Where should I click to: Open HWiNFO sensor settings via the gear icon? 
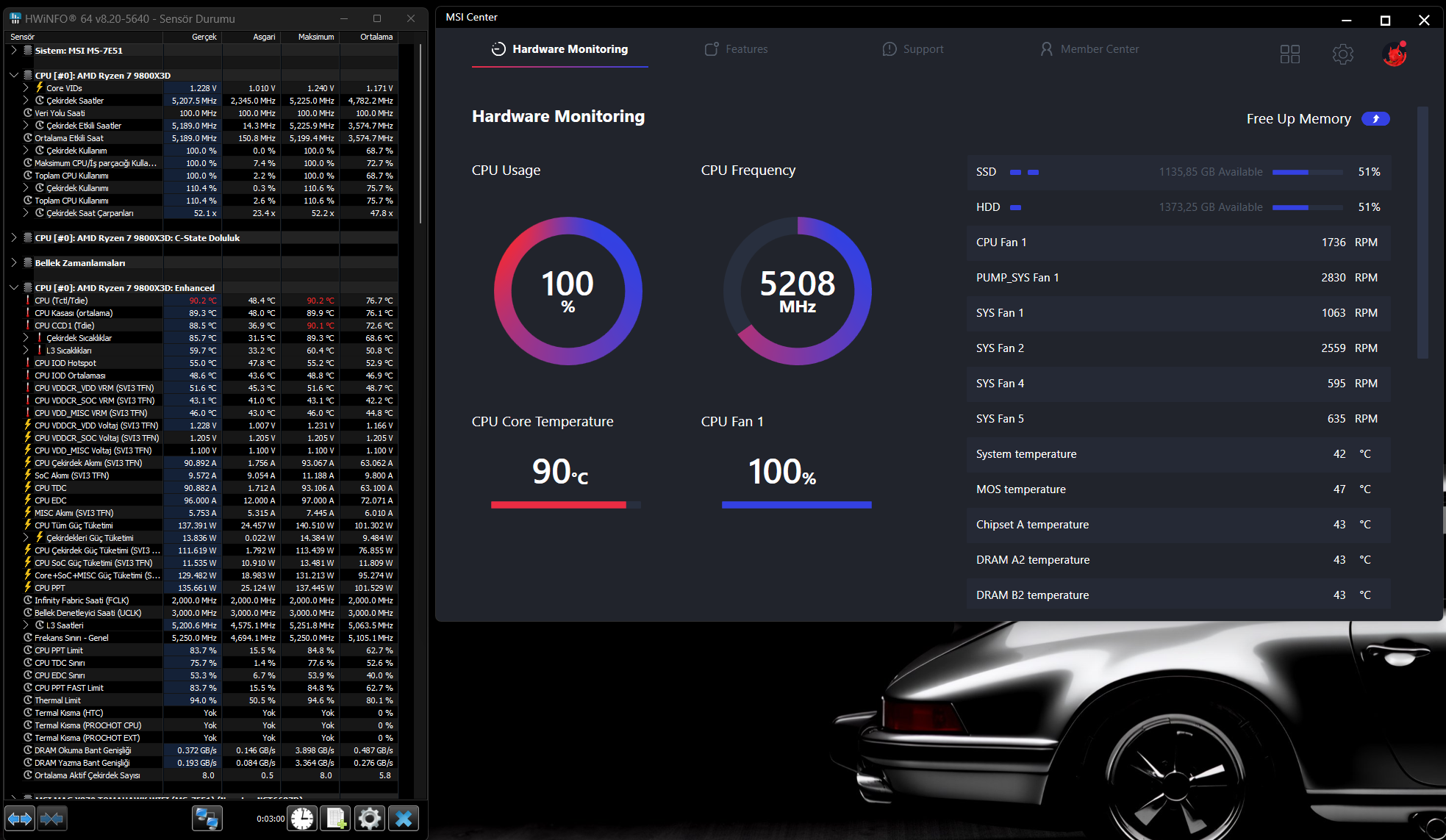tap(370, 818)
